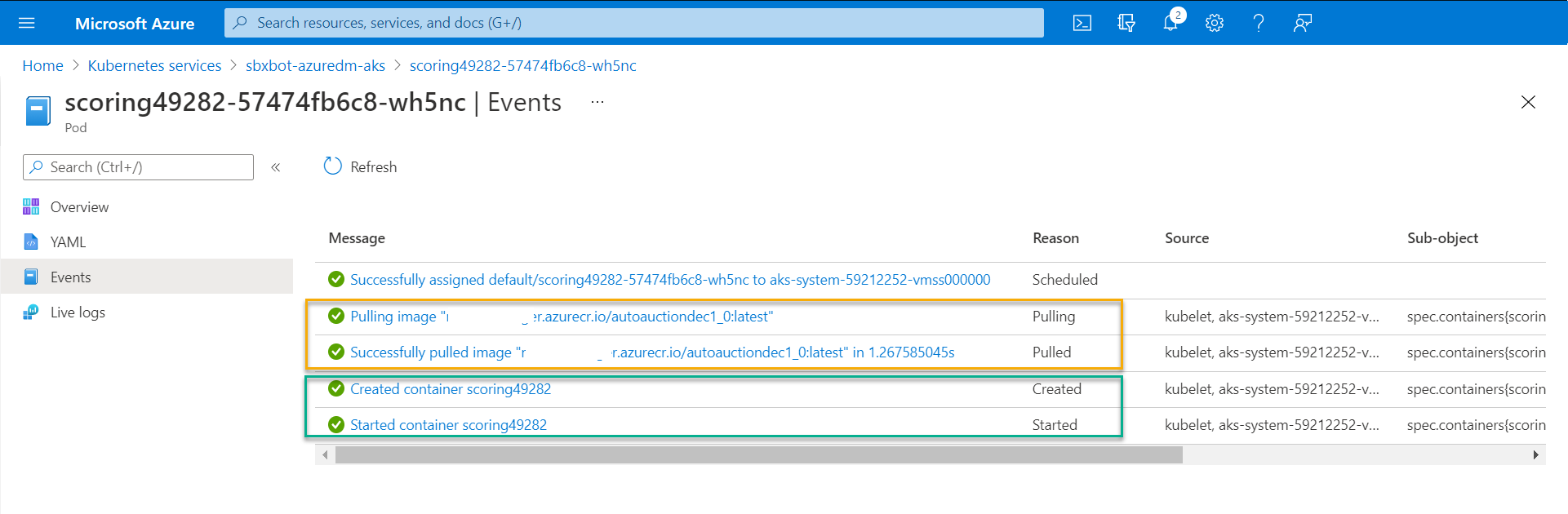
Task: Focus the top Azure search bar
Action: tap(633, 23)
